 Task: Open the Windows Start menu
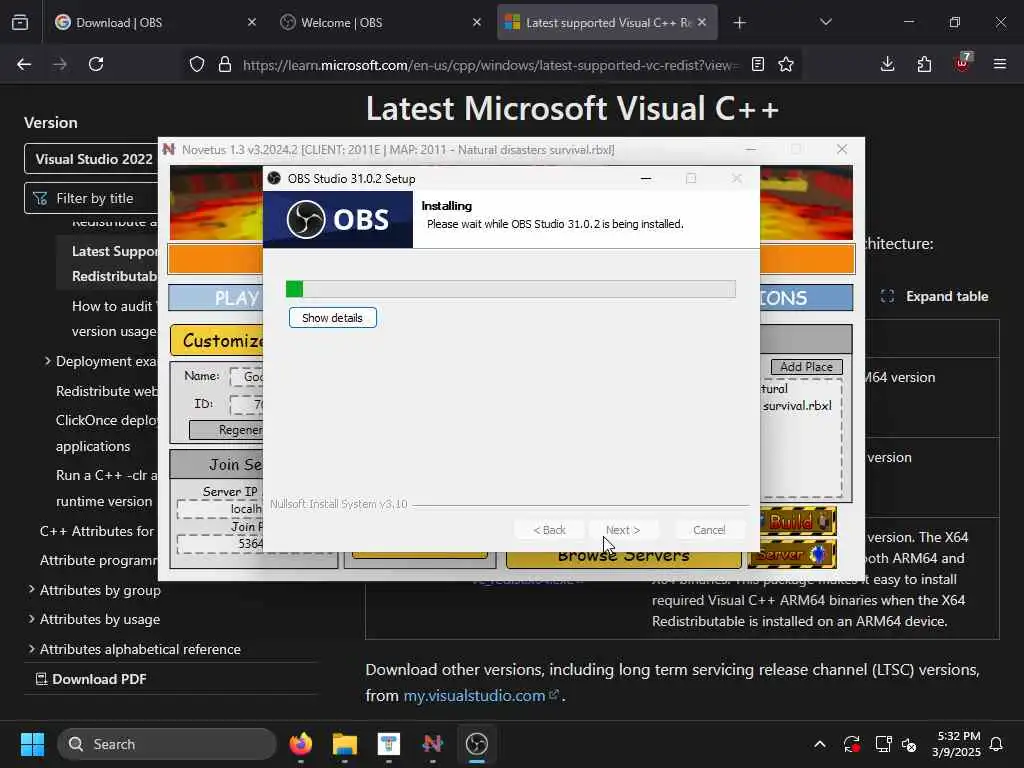click(x=32, y=744)
